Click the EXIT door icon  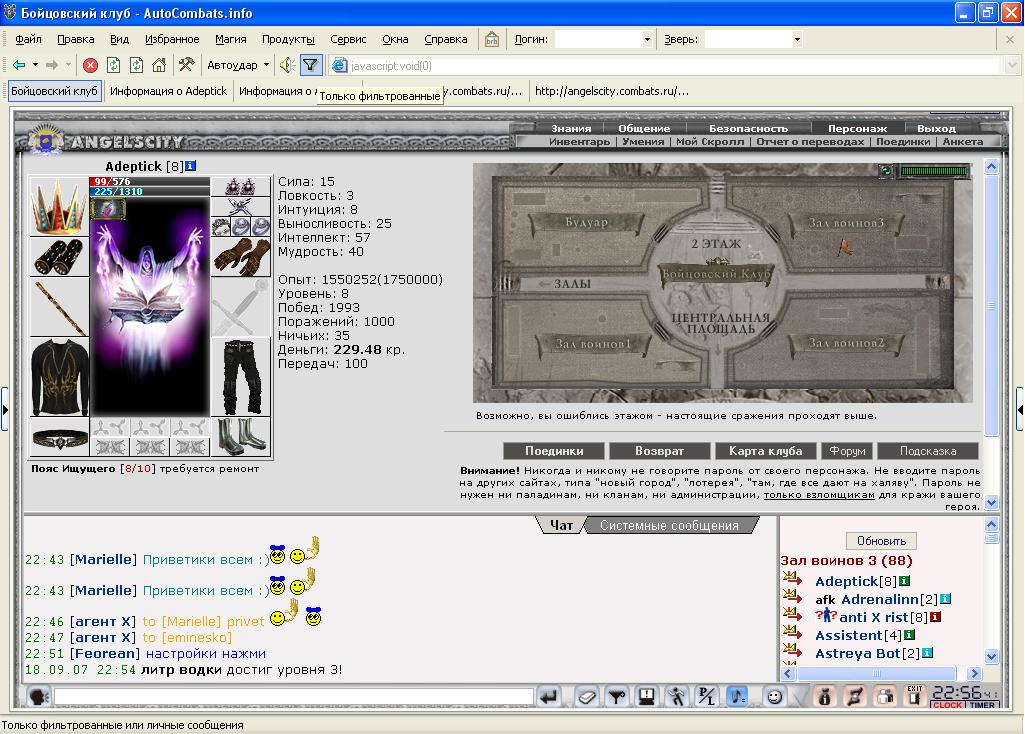[915, 696]
